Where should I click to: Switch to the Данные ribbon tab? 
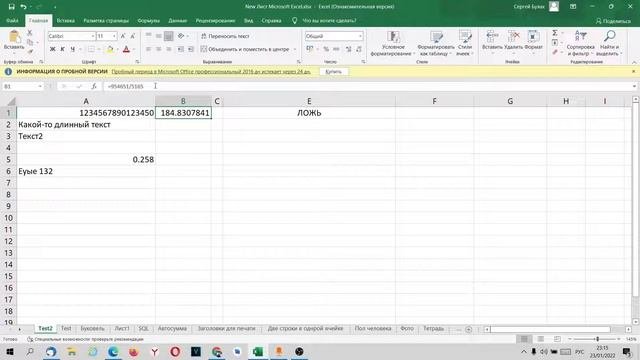pyautogui.click(x=178, y=20)
